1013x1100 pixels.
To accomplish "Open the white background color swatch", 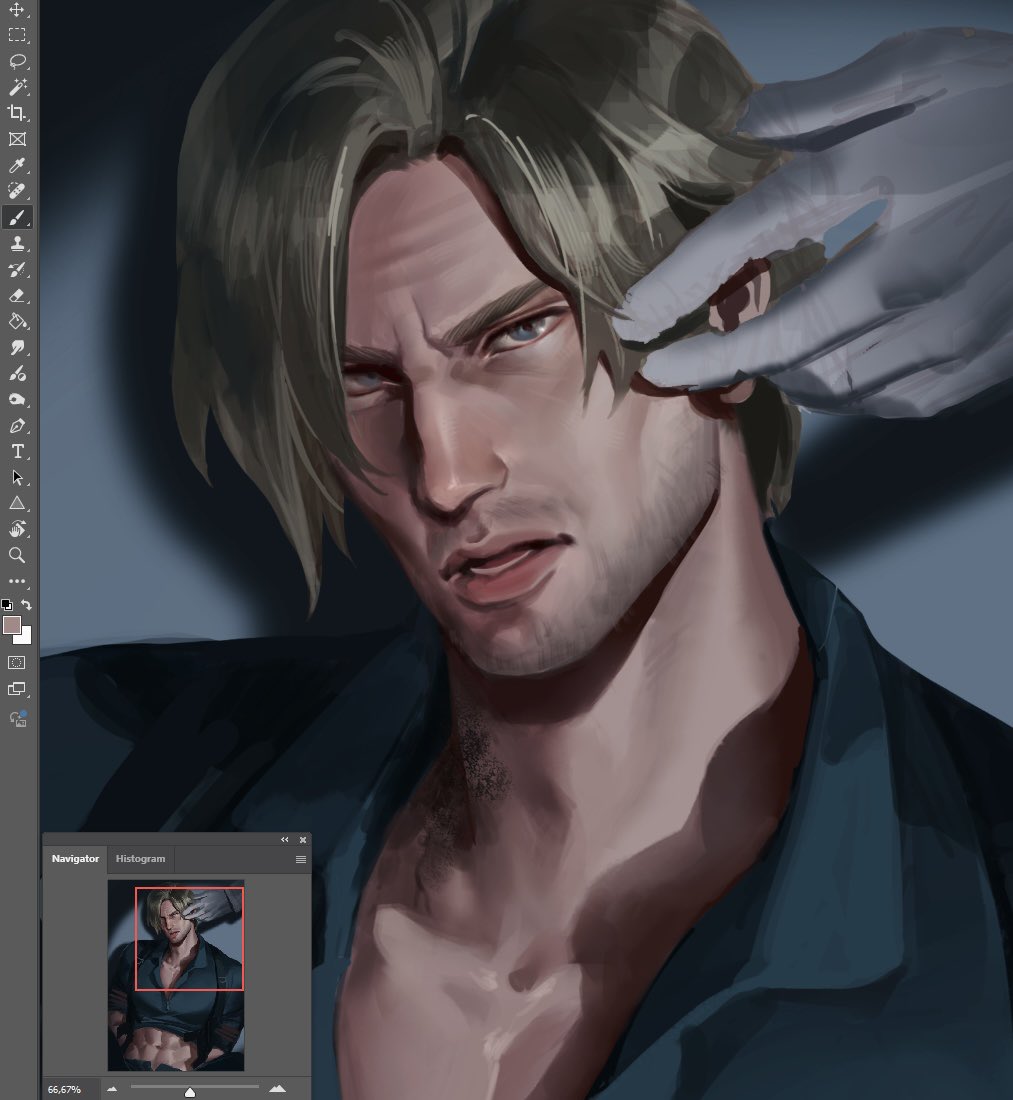I will tap(26, 638).
